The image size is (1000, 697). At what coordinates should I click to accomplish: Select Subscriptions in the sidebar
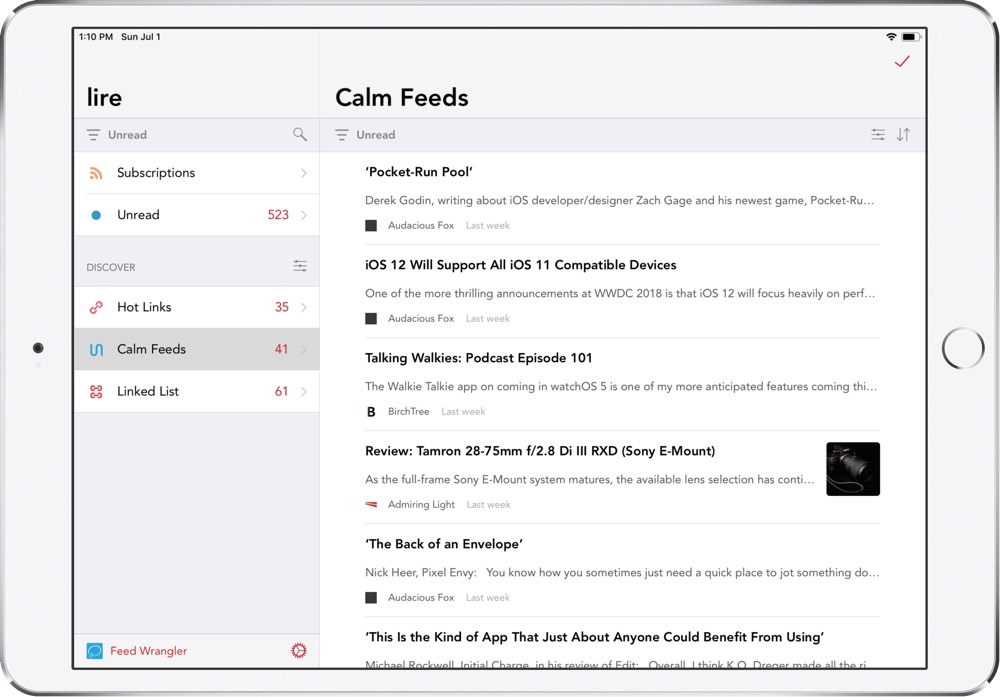pyautogui.click(x=197, y=173)
